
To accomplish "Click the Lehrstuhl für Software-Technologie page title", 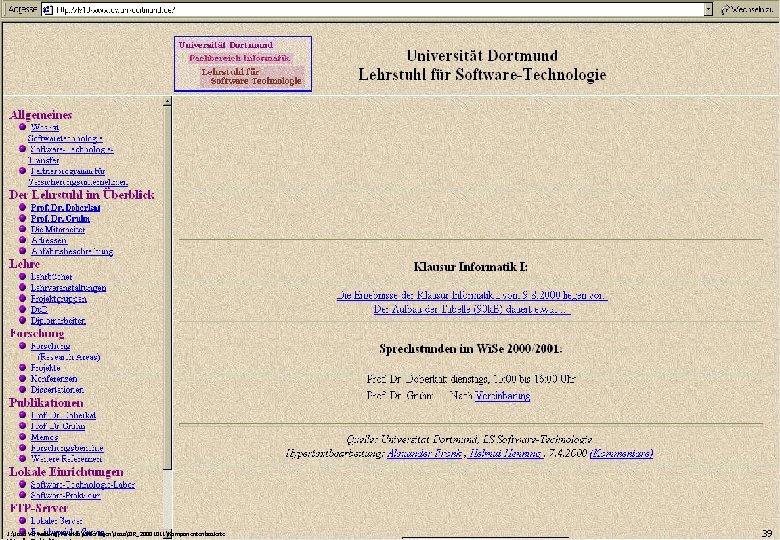I will click(x=482, y=74).
